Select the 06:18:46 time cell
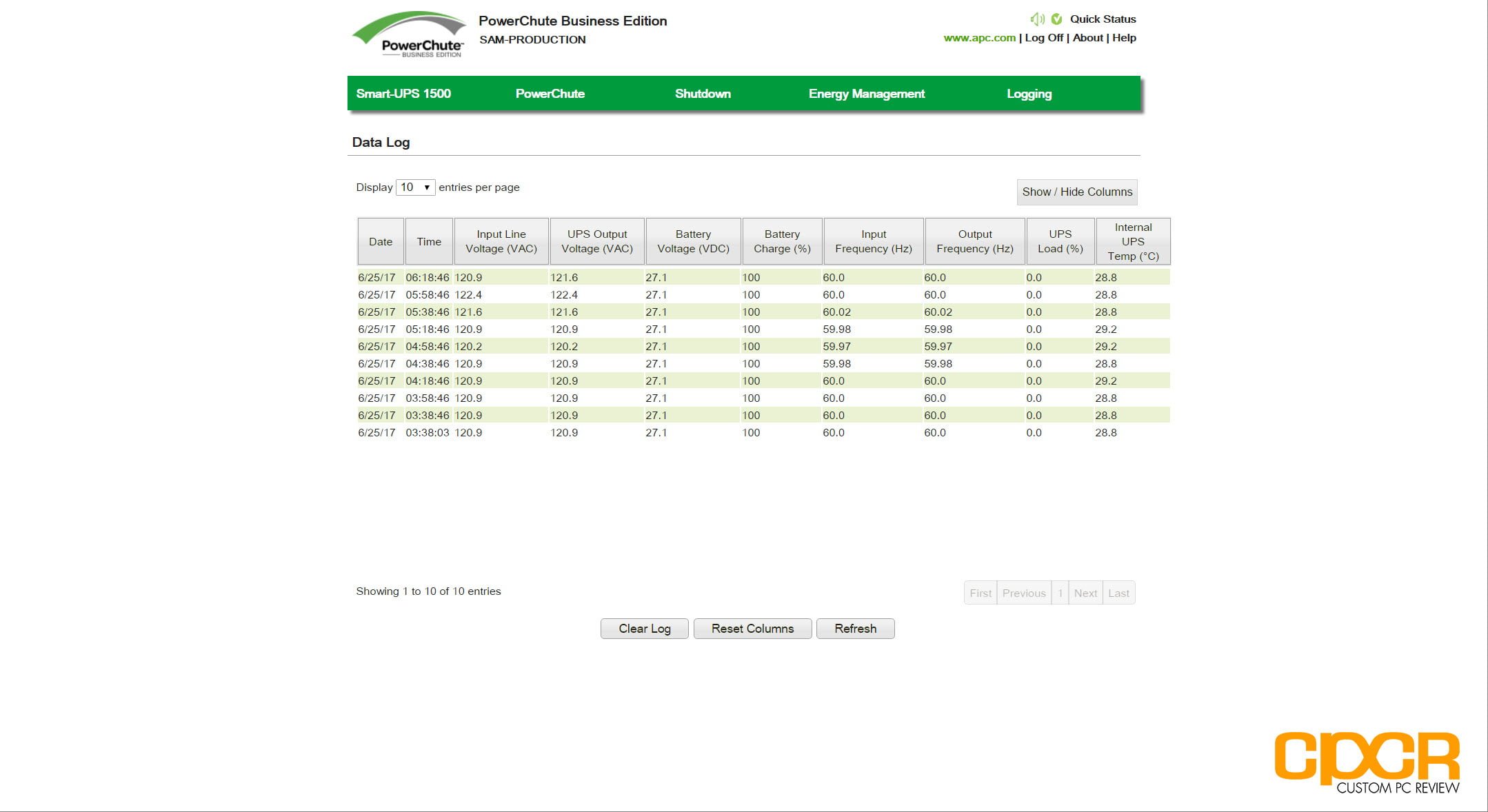Screen dimensions: 1488x812 pos(428,278)
